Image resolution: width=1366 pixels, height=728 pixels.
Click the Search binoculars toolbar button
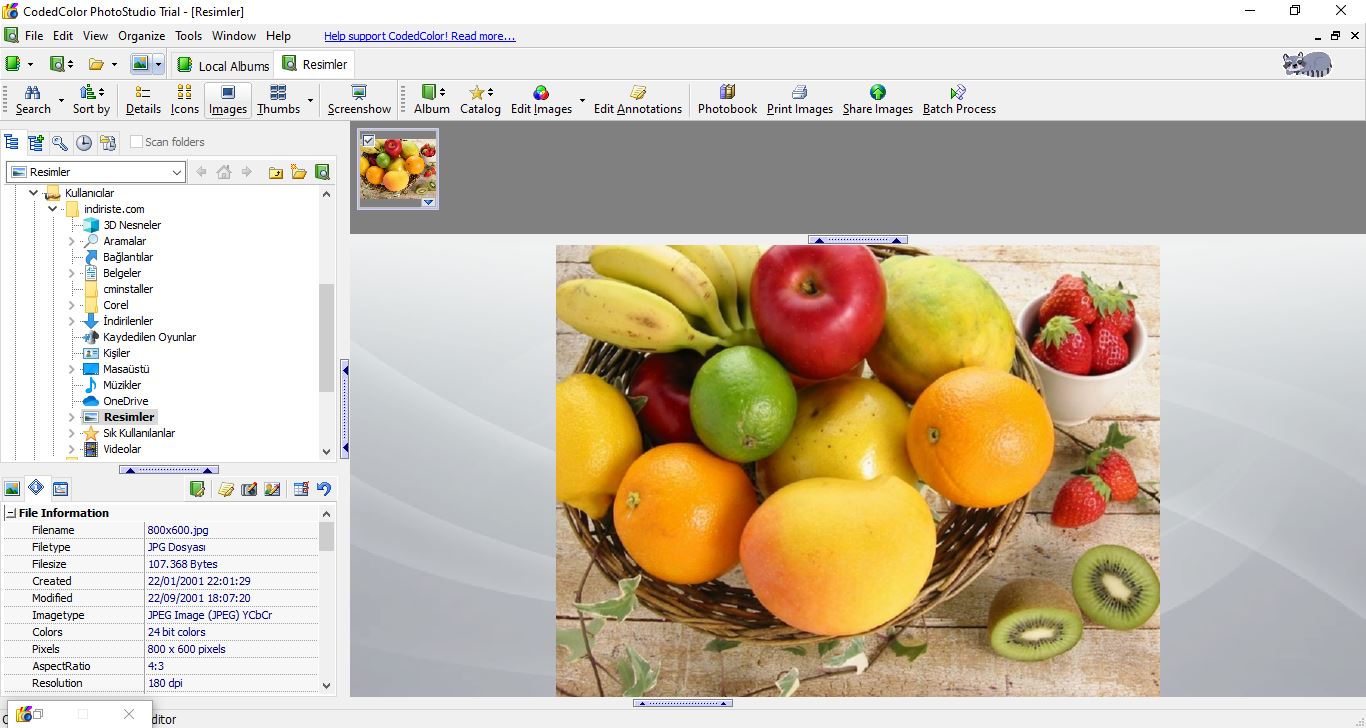pyautogui.click(x=33, y=100)
